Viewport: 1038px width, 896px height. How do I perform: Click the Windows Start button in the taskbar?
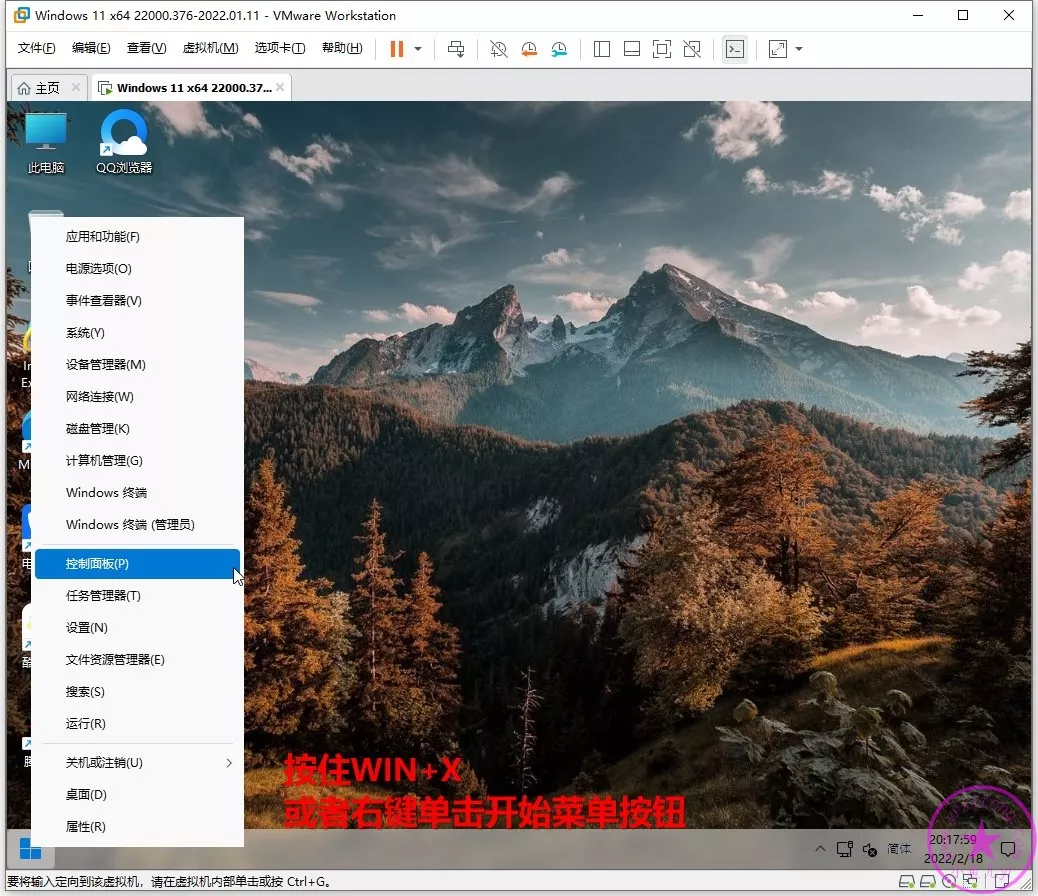pyautogui.click(x=30, y=851)
